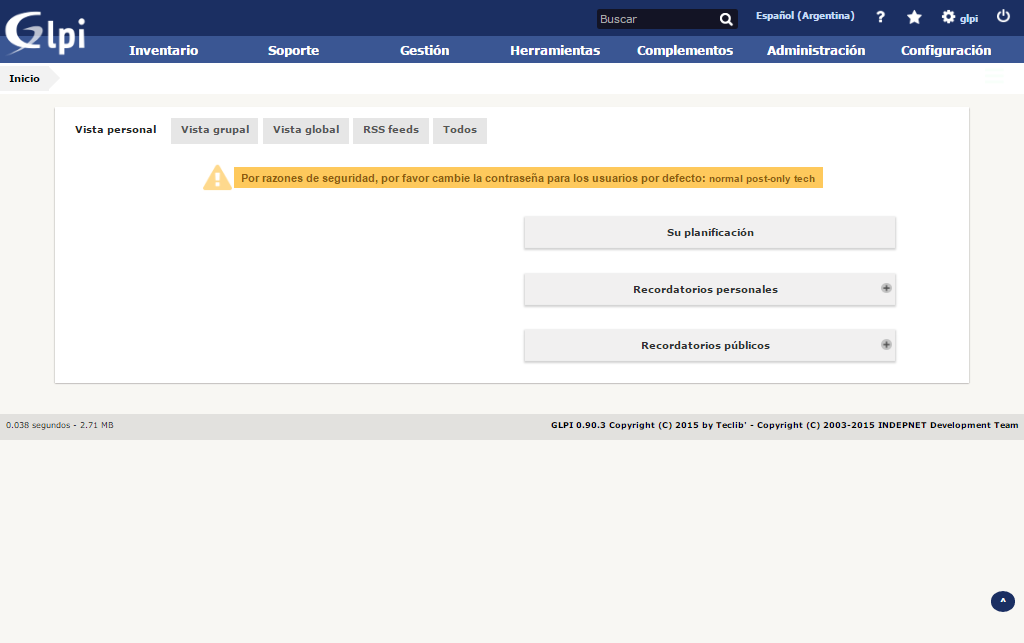The width and height of the screenshot is (1024, 643).
Task: Open bookmarks with the star icon
Action: click(914, 17)
